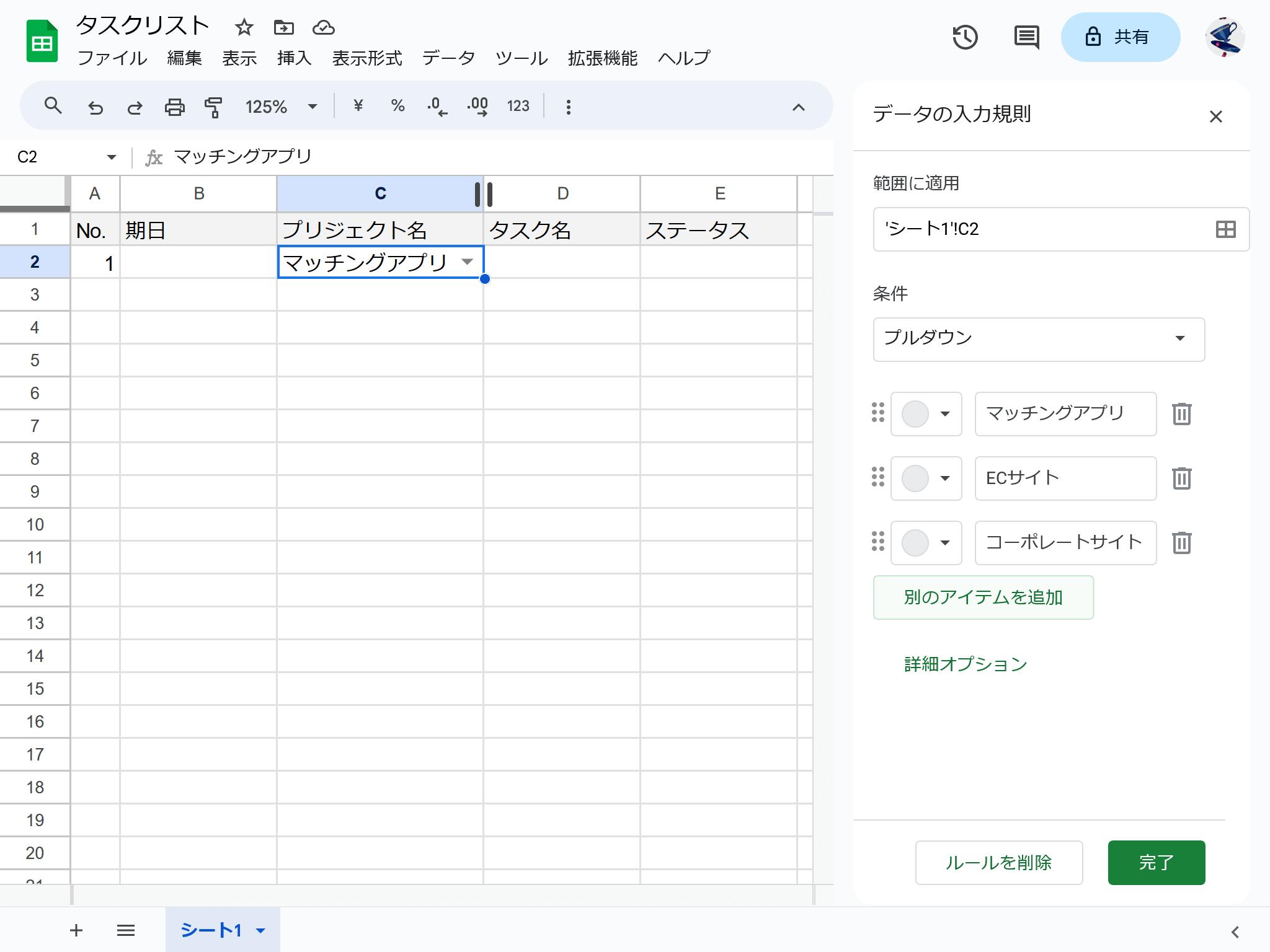Viewport: 1270px width, 952px height.
Task: Decrease decimal places
Action: tap(437, 107)
